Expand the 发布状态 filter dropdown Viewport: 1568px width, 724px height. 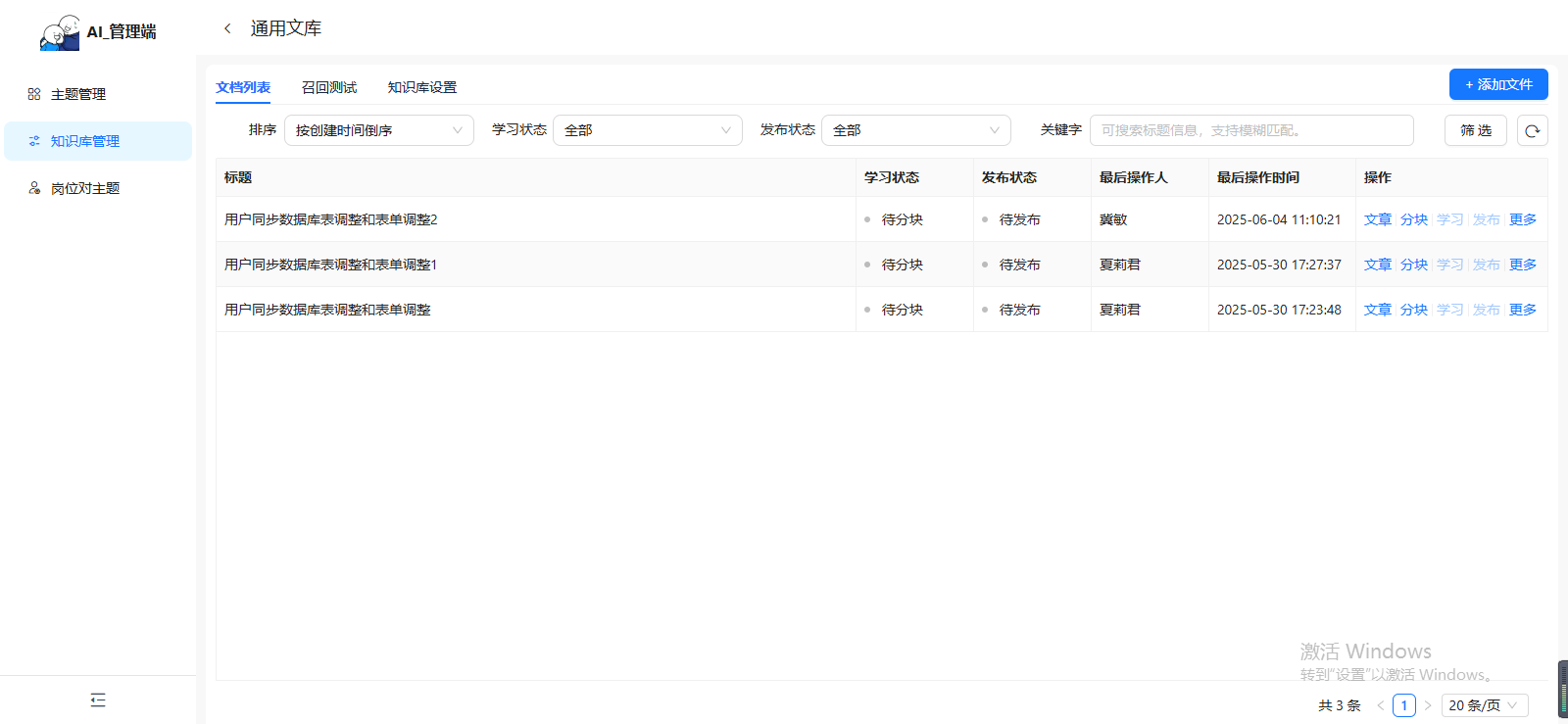coord(915,130)
